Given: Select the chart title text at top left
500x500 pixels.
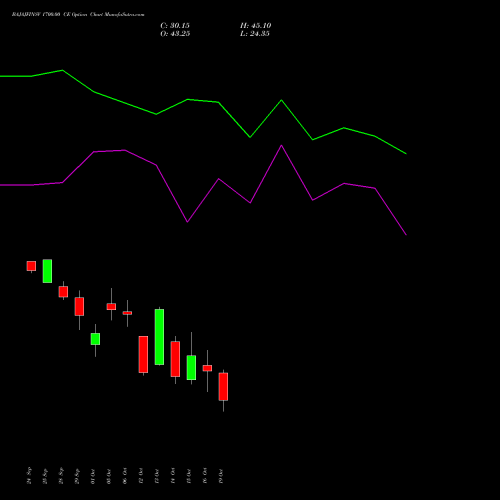Looking at the screenshot, I should coord(78,15).
